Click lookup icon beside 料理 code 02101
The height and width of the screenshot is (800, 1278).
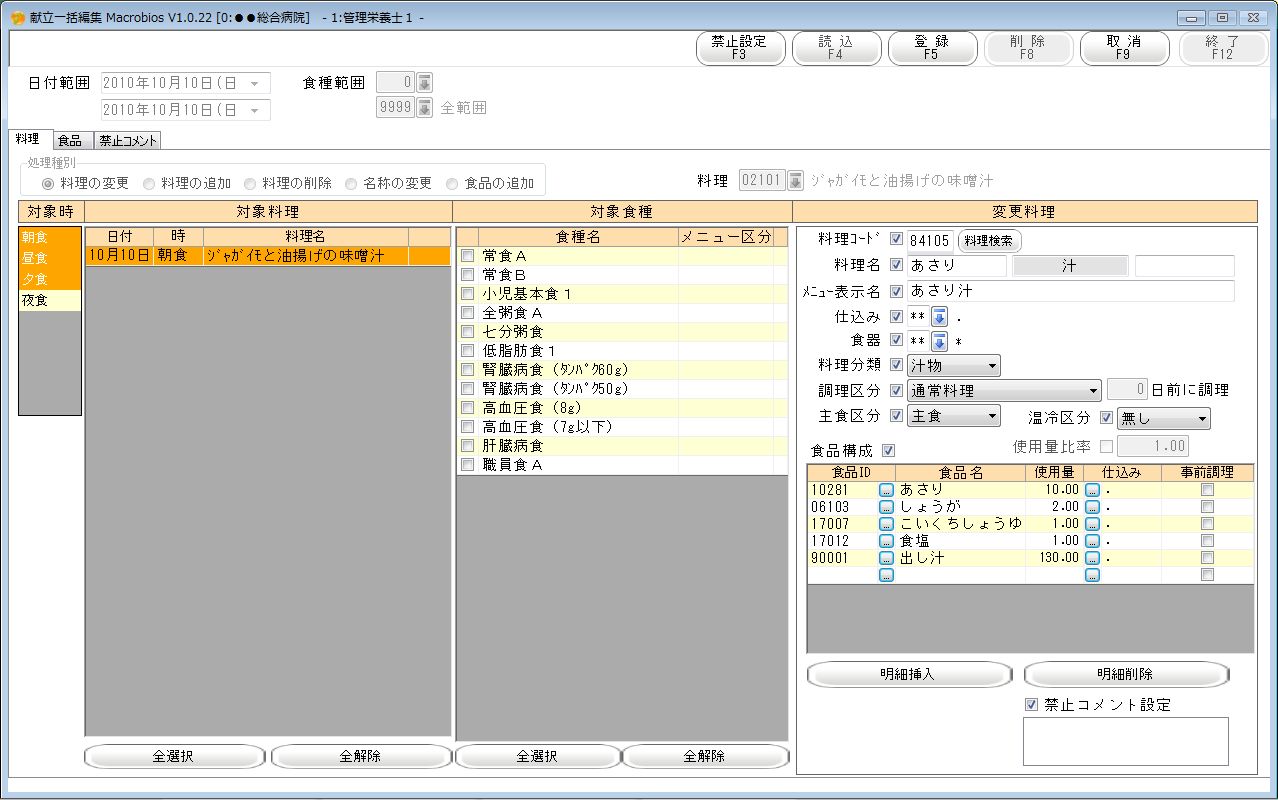[x=796, y=180]
